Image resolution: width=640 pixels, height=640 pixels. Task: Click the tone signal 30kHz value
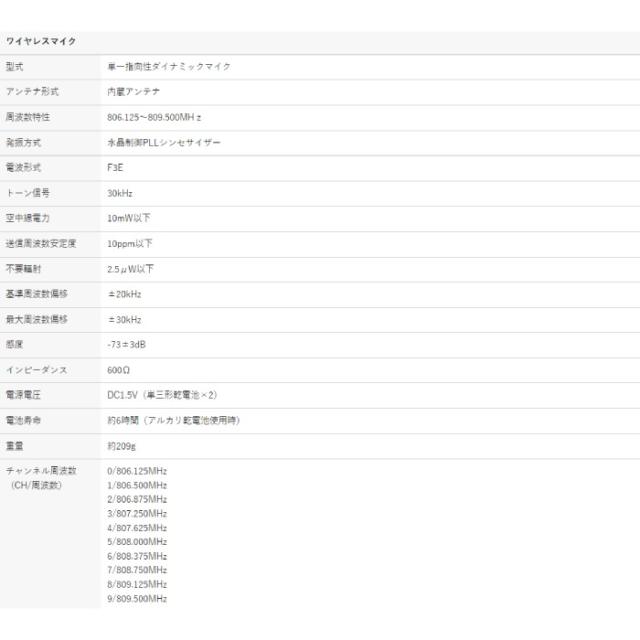point(120,193)
